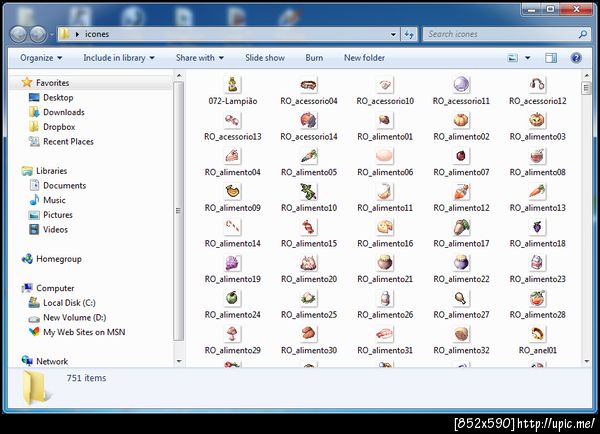Screen dimensions: 600x434
Task: Select the RO_alimento31 icon file
Action: click(x=385, y=334)
